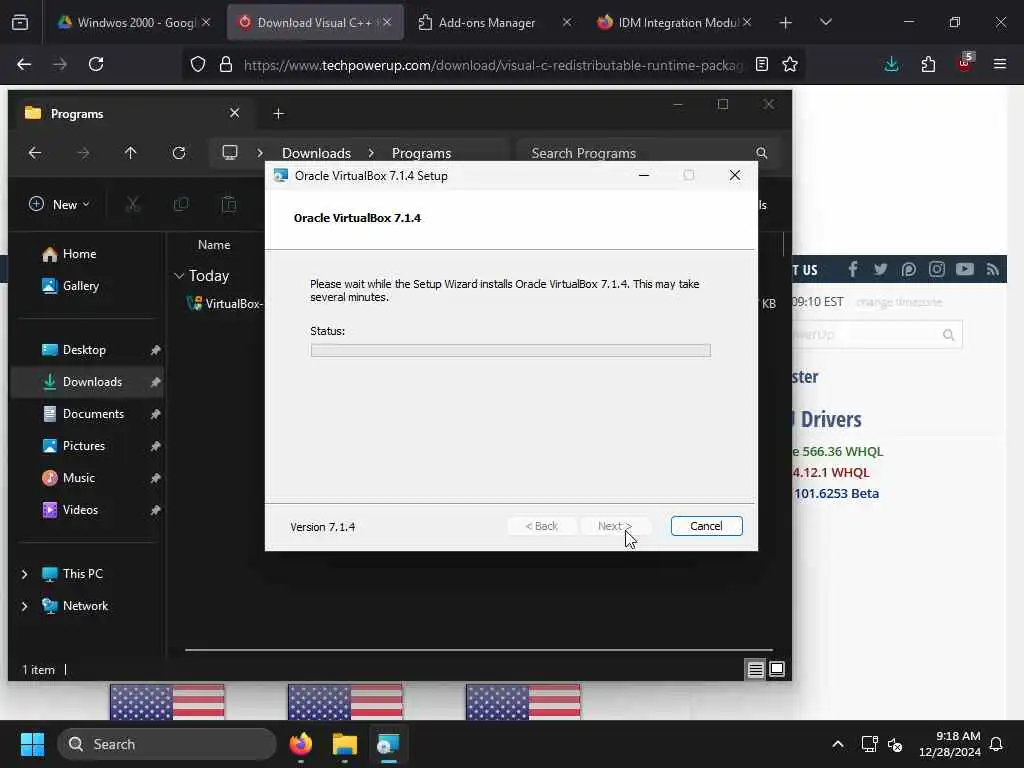Select Downloads in Explorer sidebar
1024x768 pixels.
pyautogui.click(x=86, y=382)
